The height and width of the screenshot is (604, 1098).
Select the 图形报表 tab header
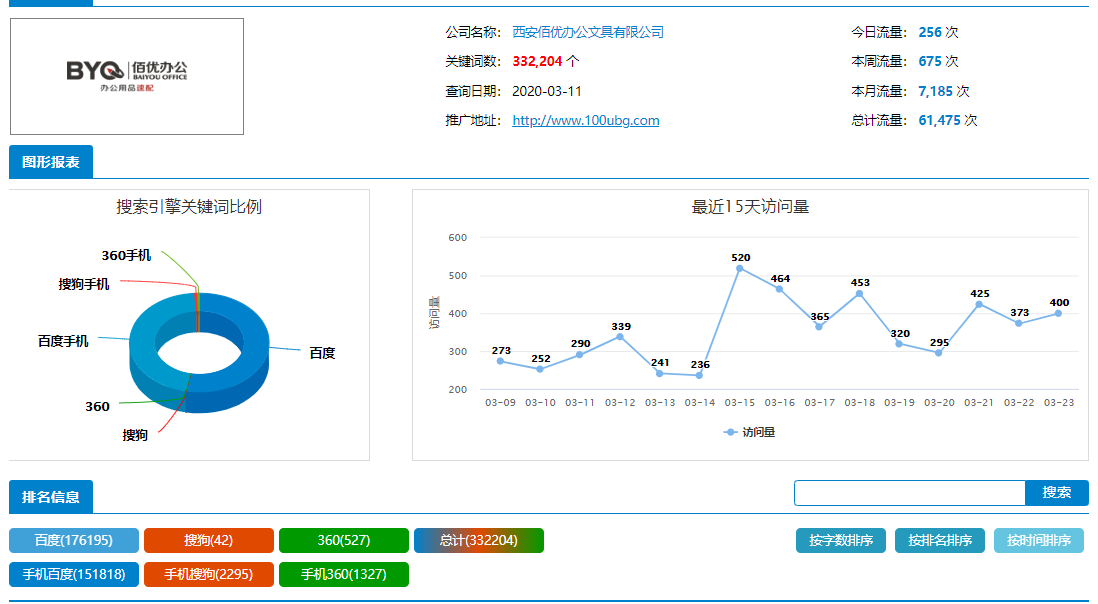[x=50, y=162]
